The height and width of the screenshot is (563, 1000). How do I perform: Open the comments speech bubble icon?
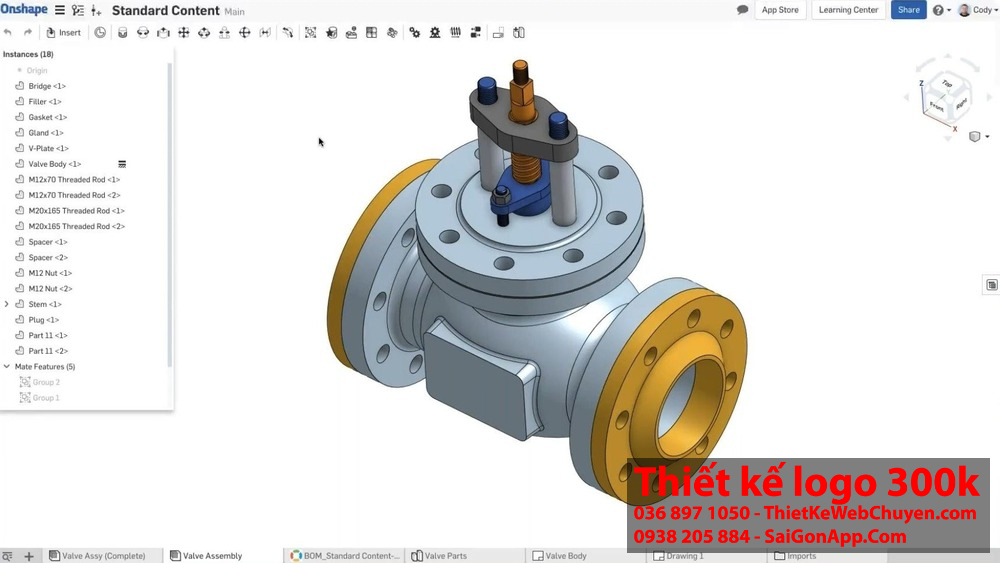pos(742,10)
